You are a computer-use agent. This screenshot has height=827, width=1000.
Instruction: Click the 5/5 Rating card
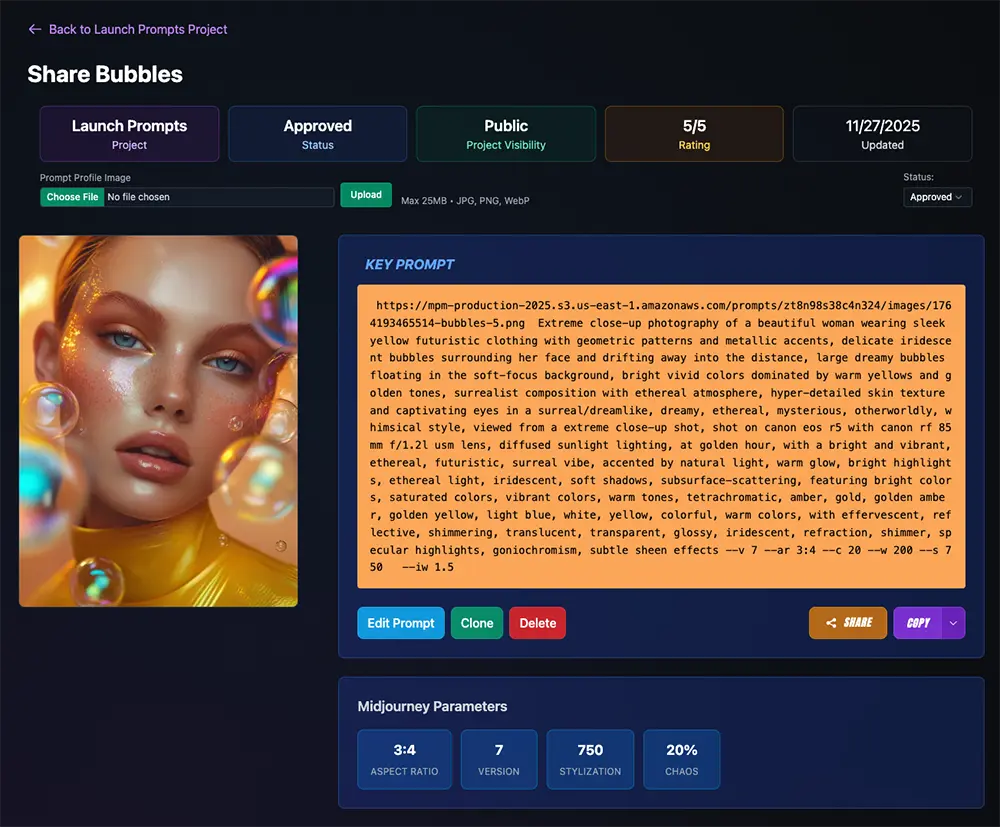point(693,133)
